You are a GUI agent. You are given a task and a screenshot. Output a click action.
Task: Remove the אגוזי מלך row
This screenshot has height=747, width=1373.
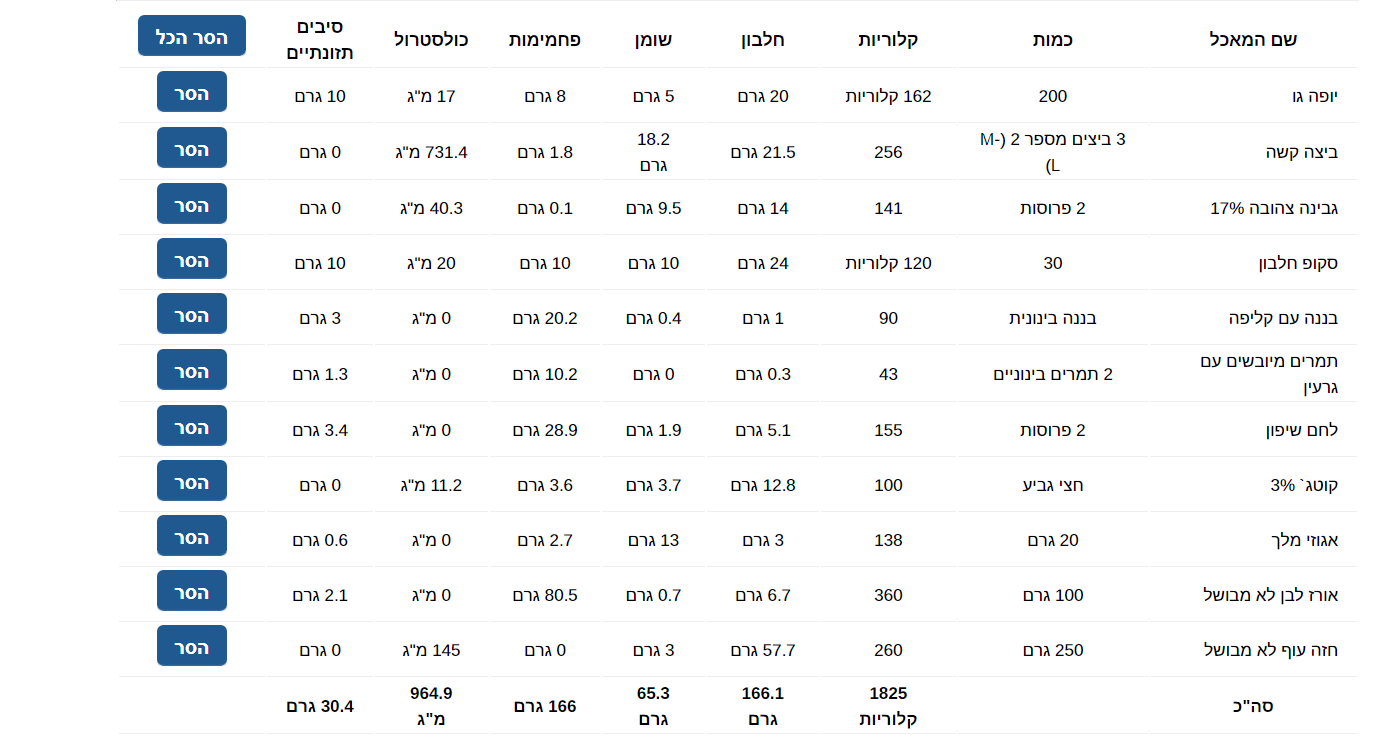192,536
